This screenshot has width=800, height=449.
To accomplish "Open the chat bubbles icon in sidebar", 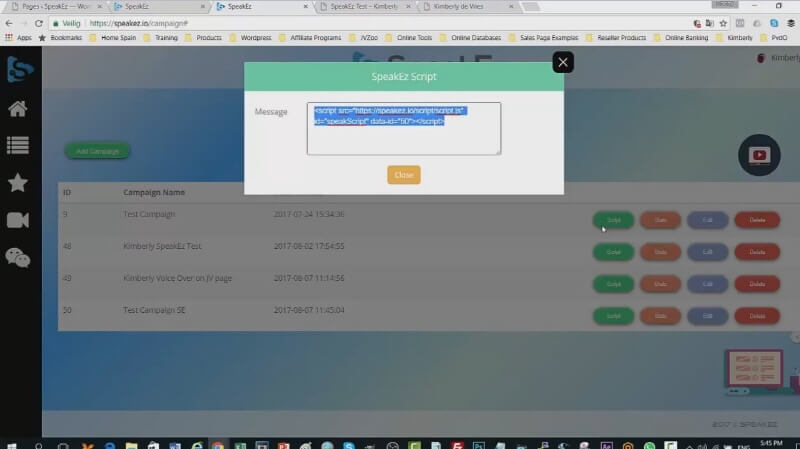I will pyautogui.click(x=17, y=258).
